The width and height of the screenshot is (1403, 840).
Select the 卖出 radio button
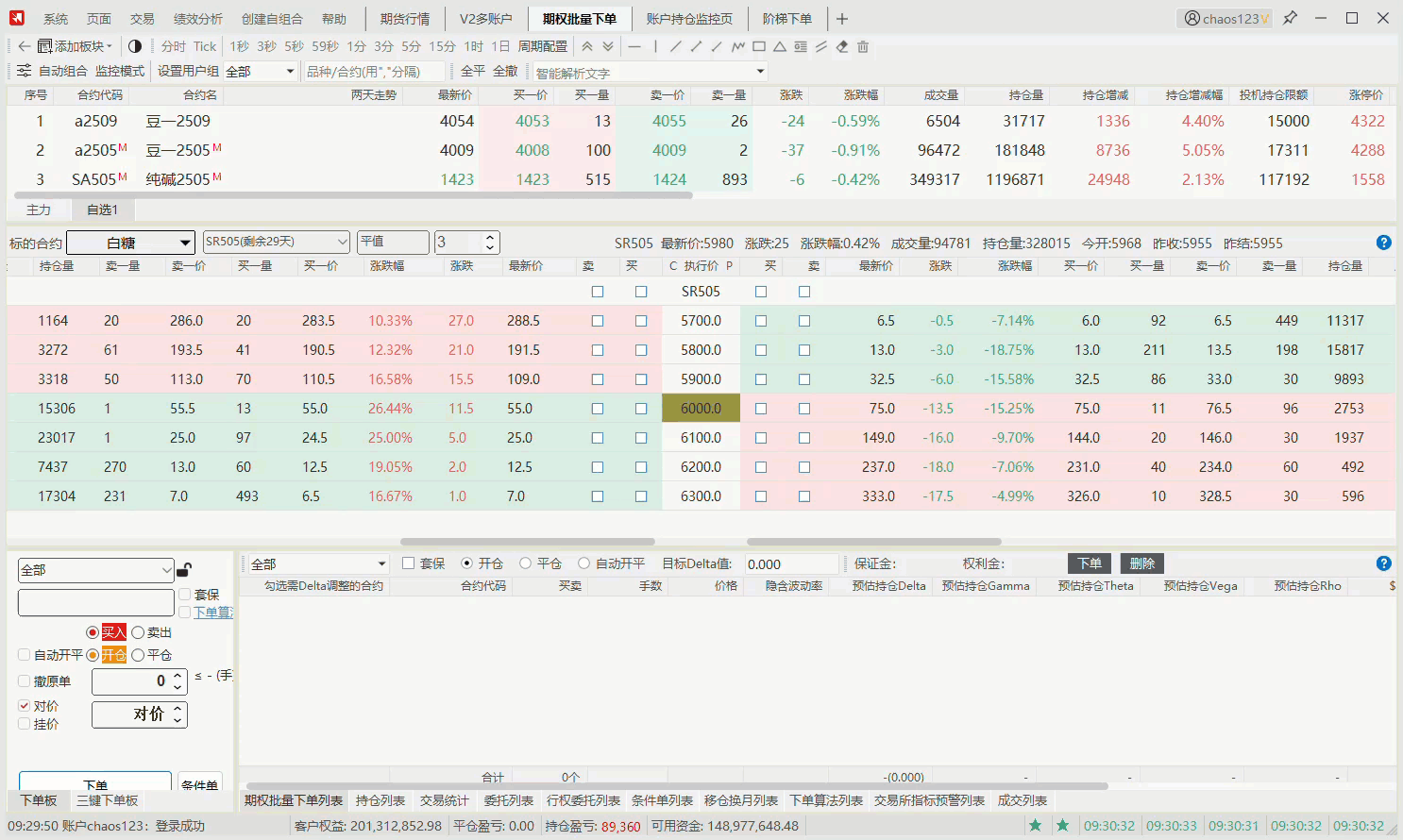click(x=138, y=632)
